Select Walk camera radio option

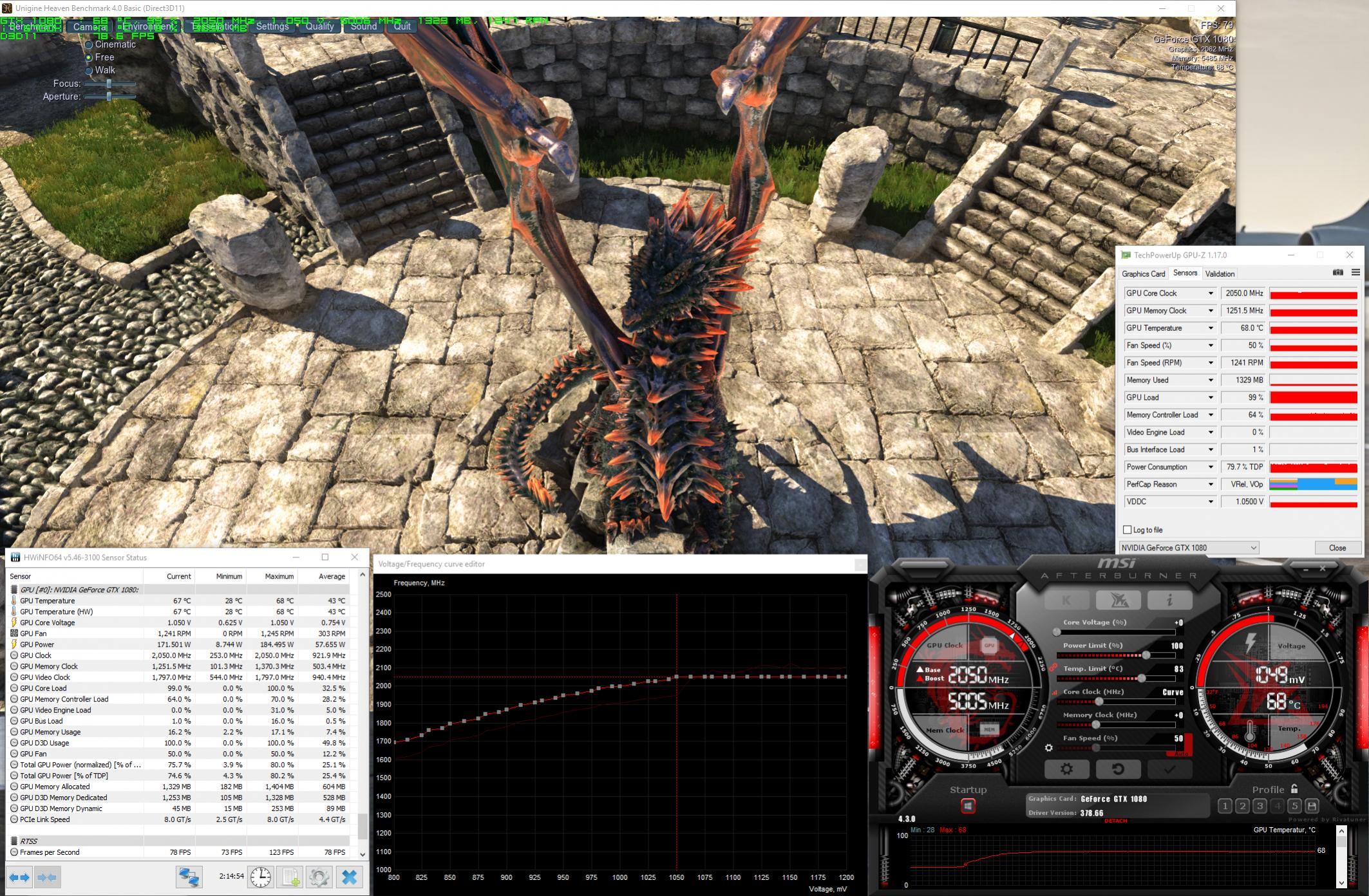tap(90, 71)
